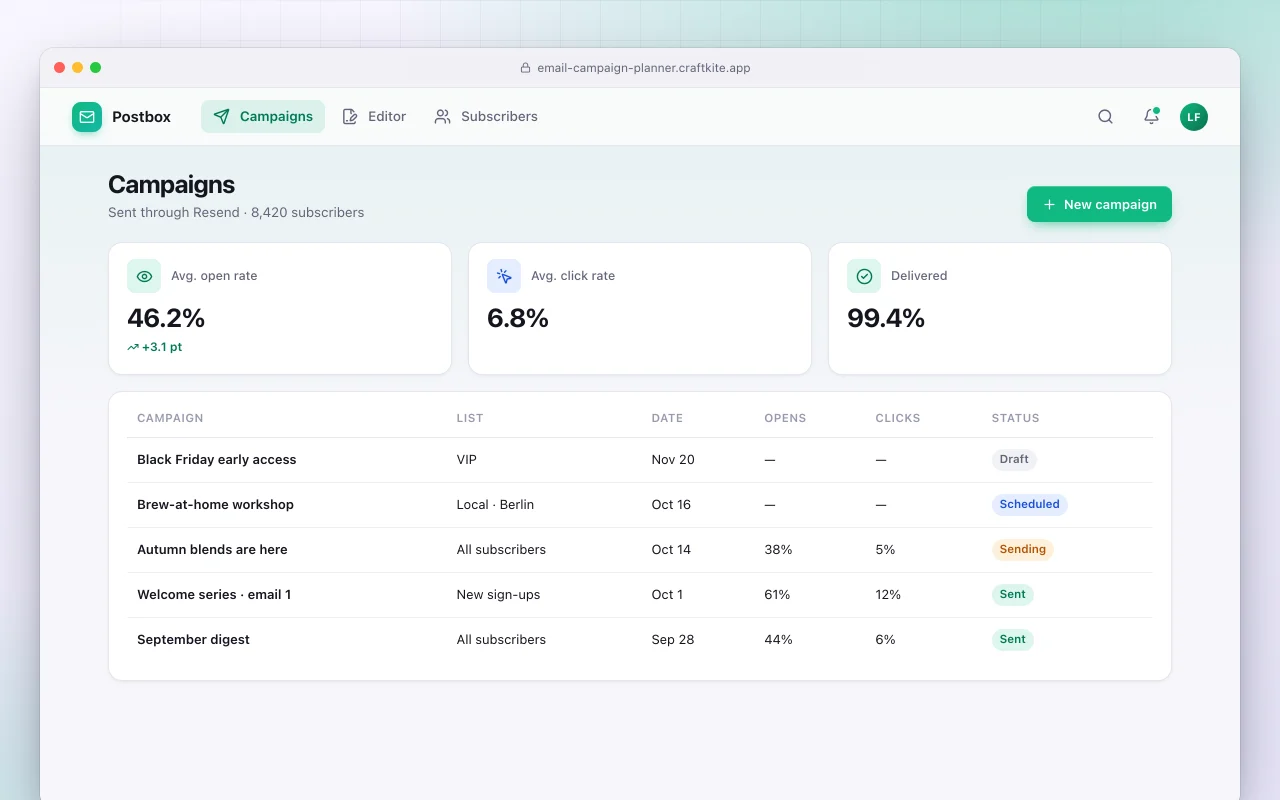The width and height of the screenshot is (1280, 800).
Task: Click the Postbox brand name
Action: [141, 117]
